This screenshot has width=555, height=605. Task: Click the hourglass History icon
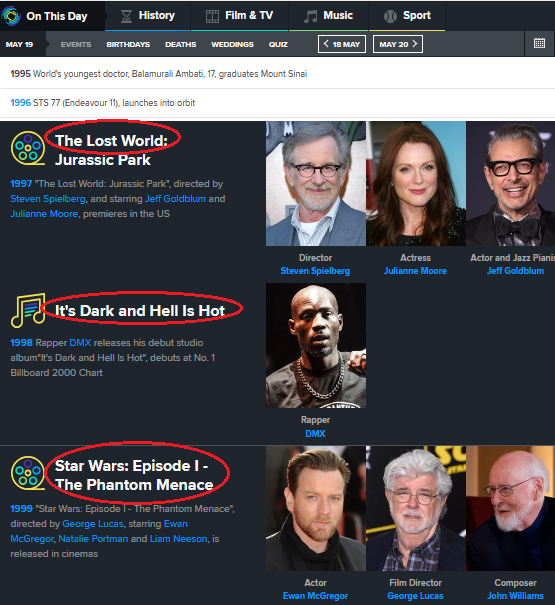(x=126, y=16)
